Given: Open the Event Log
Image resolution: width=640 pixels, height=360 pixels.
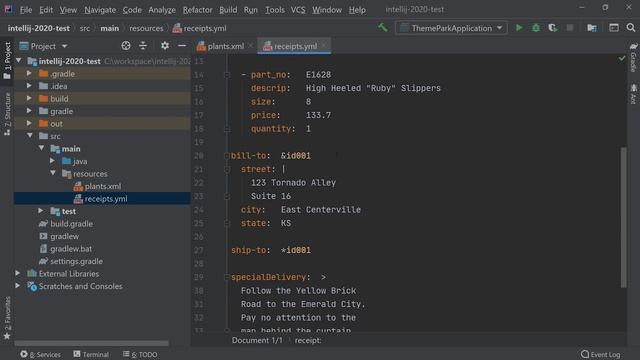Looking at the screenshot, I should (x=601, y=354).
